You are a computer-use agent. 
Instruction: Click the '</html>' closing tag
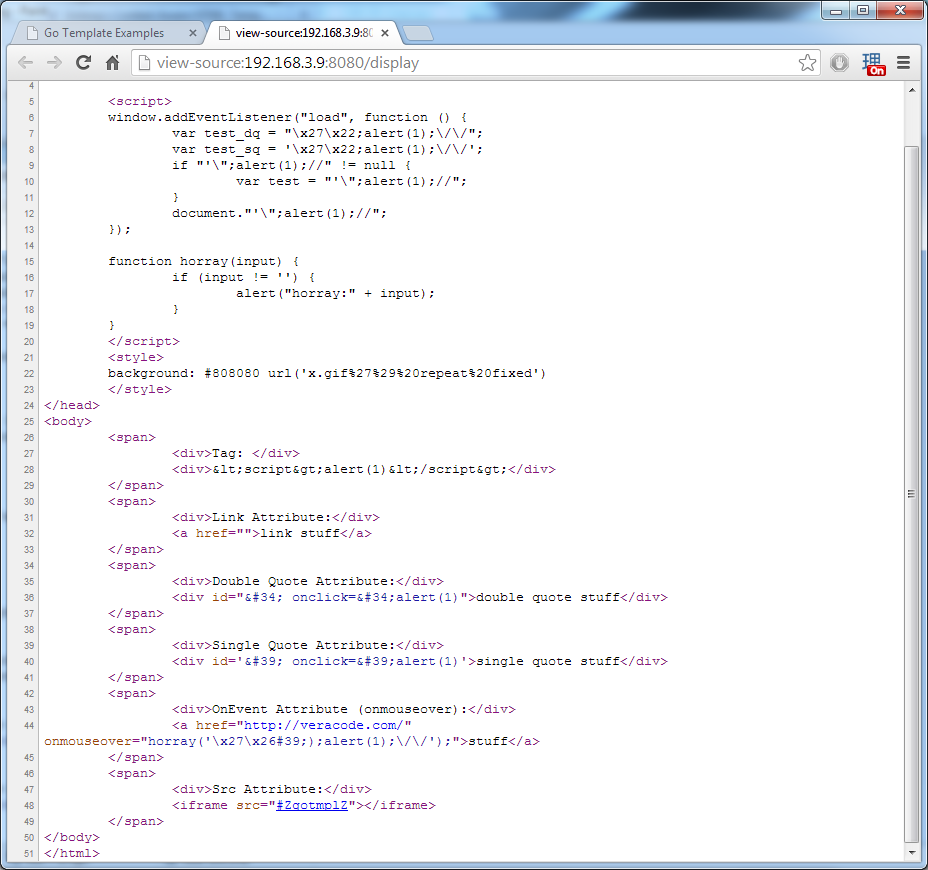[x=72, y=853]
